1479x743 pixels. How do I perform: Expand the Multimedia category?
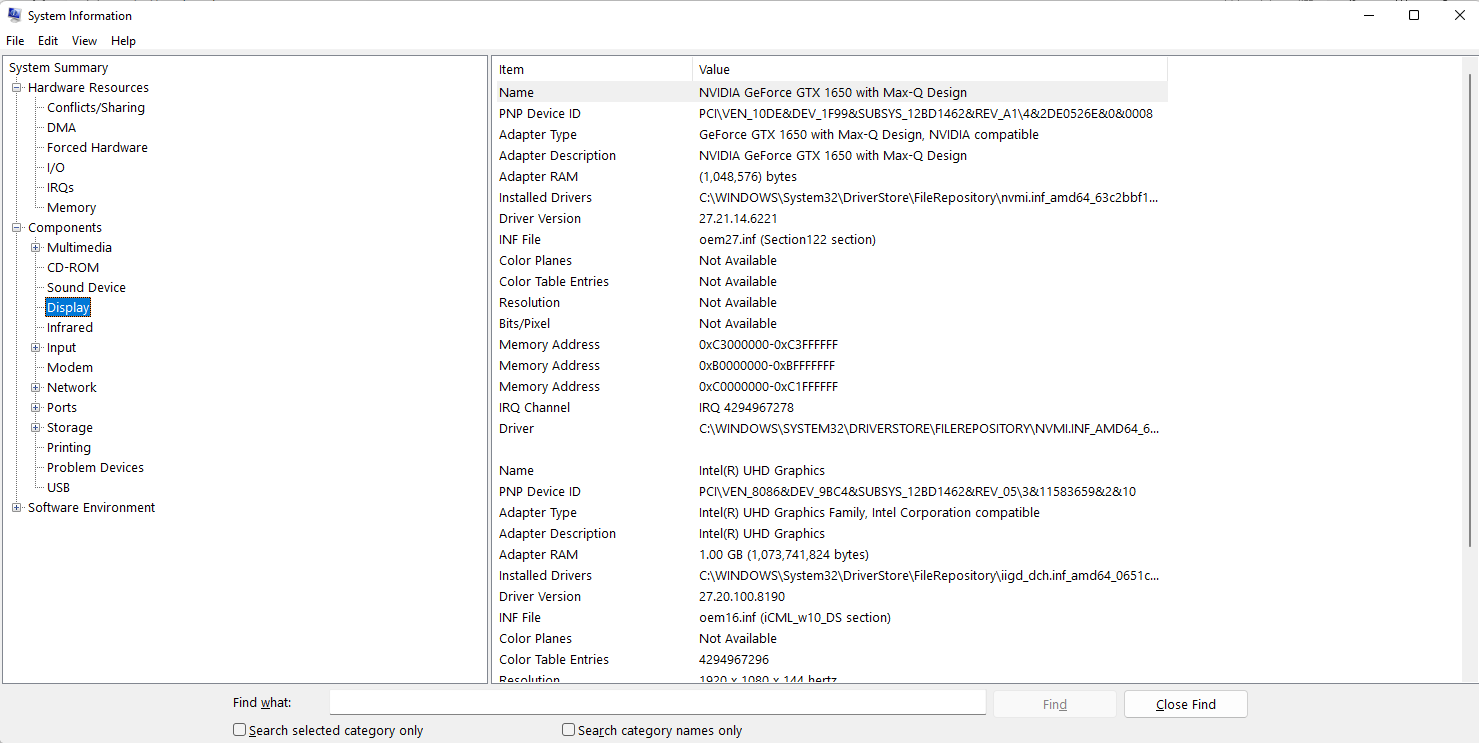36,248
